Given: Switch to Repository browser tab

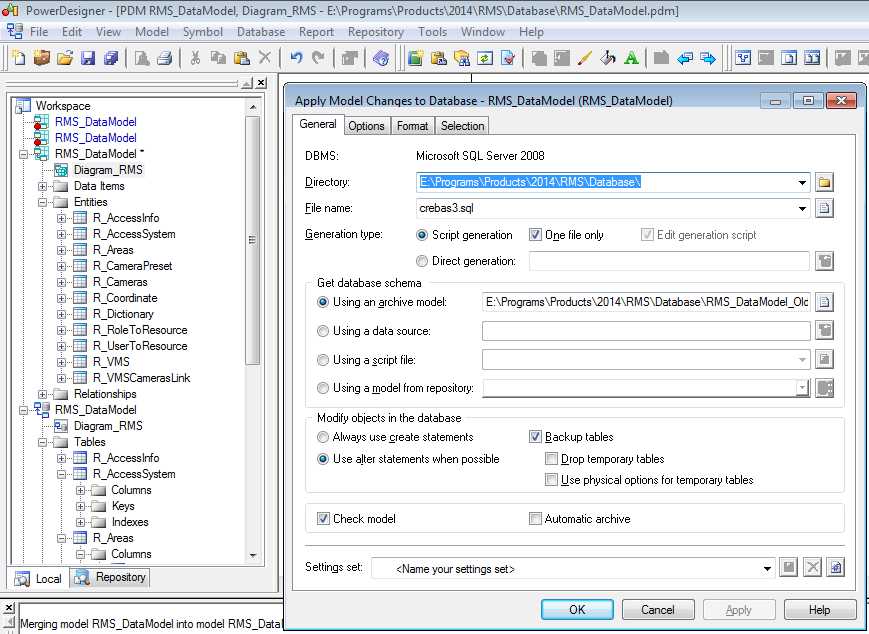Looking at the screenshot, I should (110, 577).
